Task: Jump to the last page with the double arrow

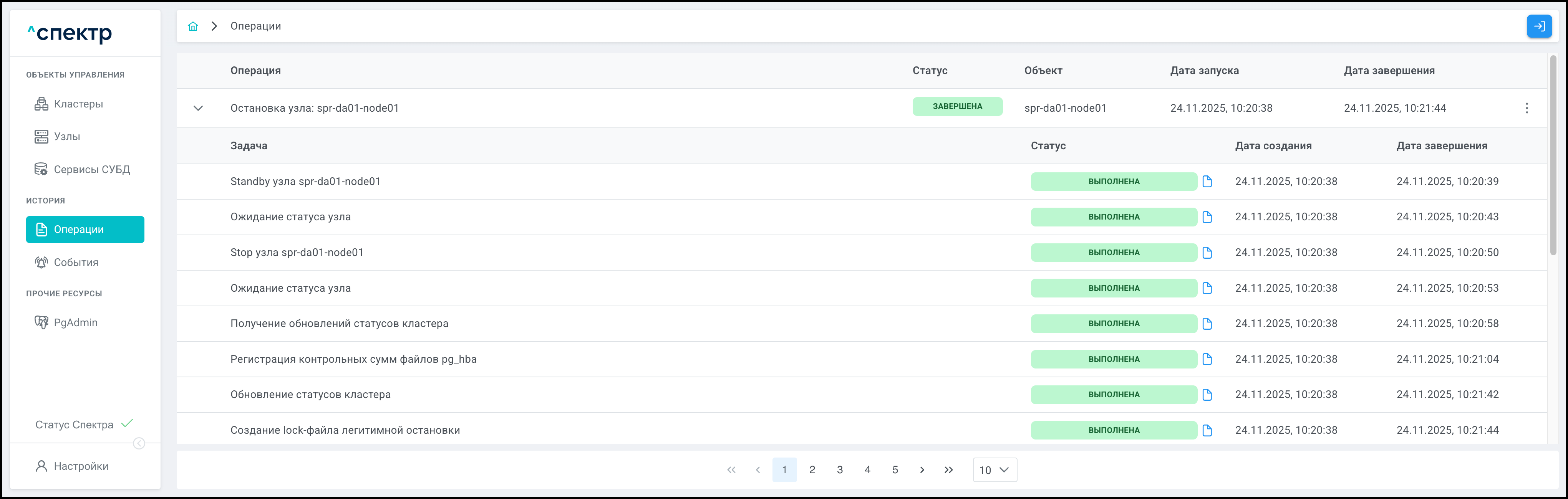Action: point(948,470)
